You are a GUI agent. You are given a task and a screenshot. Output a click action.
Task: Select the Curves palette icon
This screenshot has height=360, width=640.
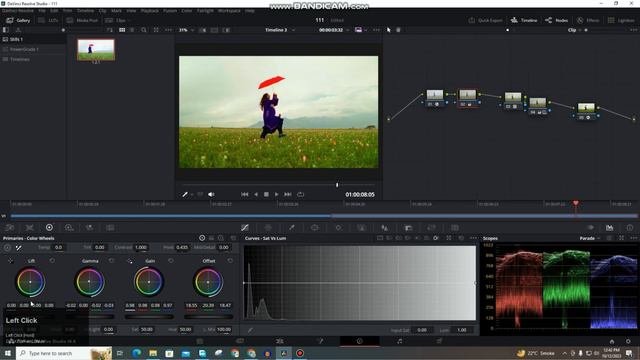[x=245, y=228]
